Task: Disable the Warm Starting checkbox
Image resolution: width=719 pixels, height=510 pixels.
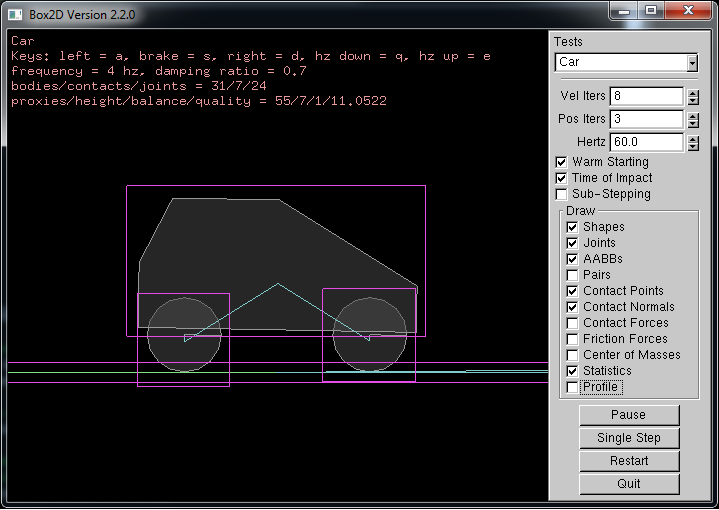Action: tap(562, 162)
